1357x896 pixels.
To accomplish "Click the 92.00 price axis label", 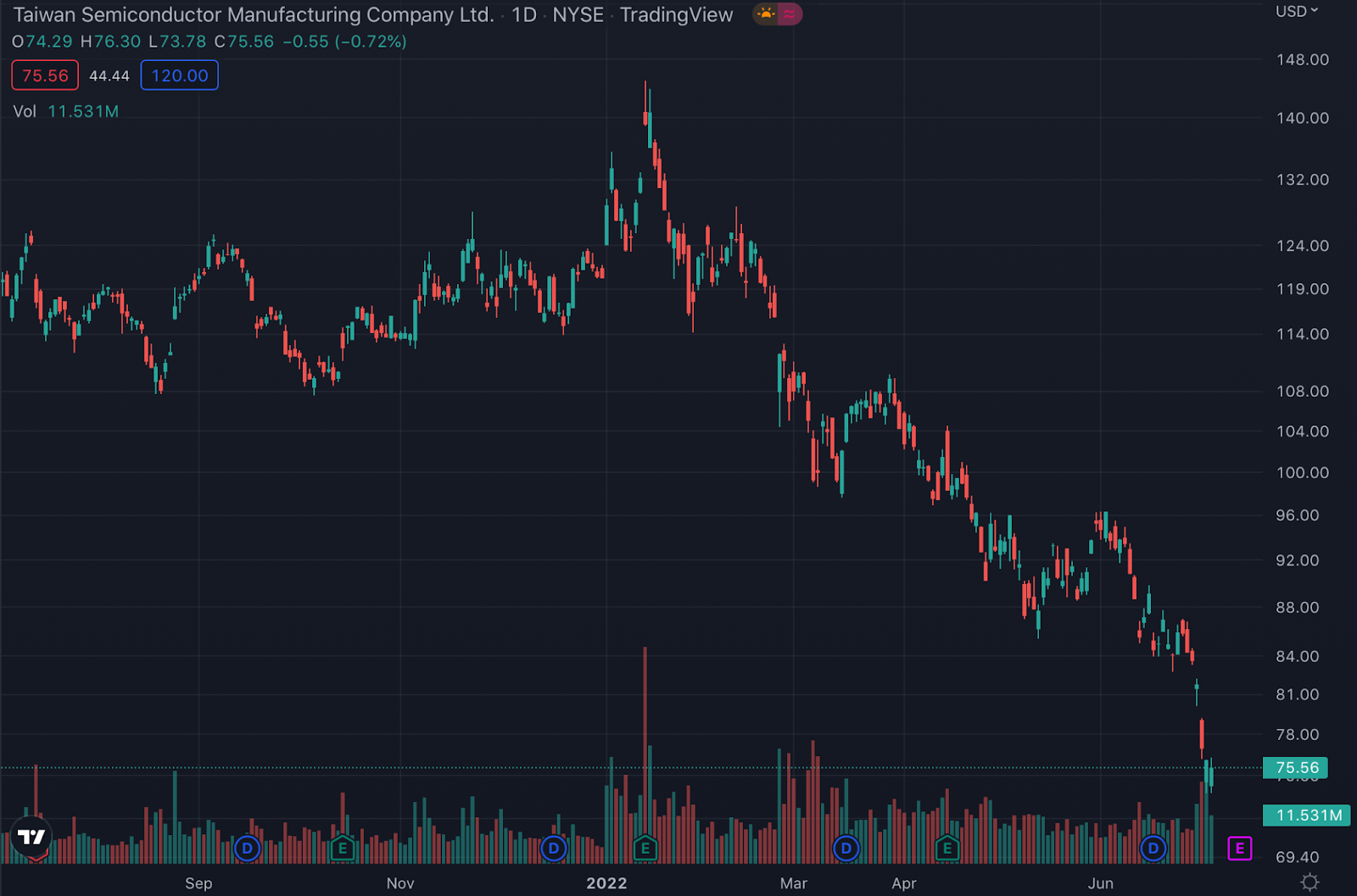I will click(1297, 560).
